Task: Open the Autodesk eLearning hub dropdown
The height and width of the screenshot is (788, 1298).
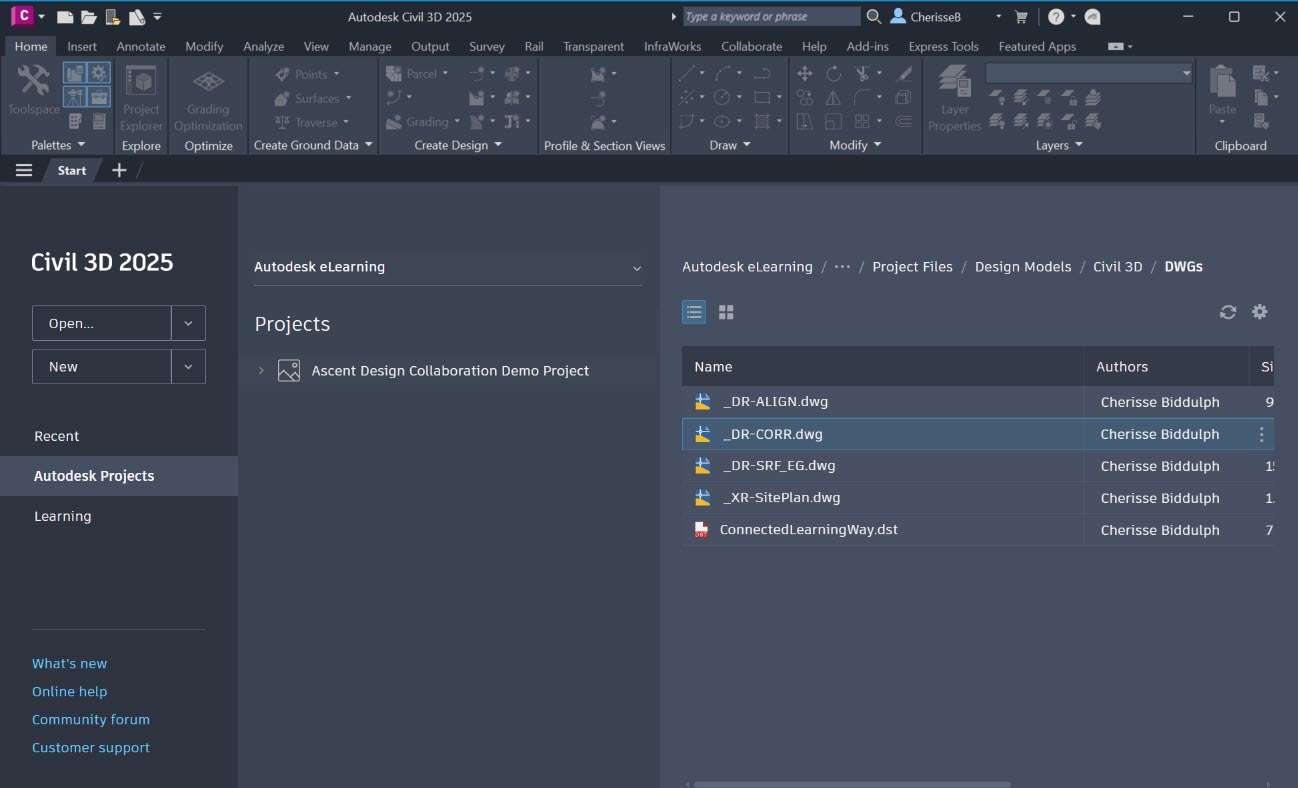Action: pos(448,267)
